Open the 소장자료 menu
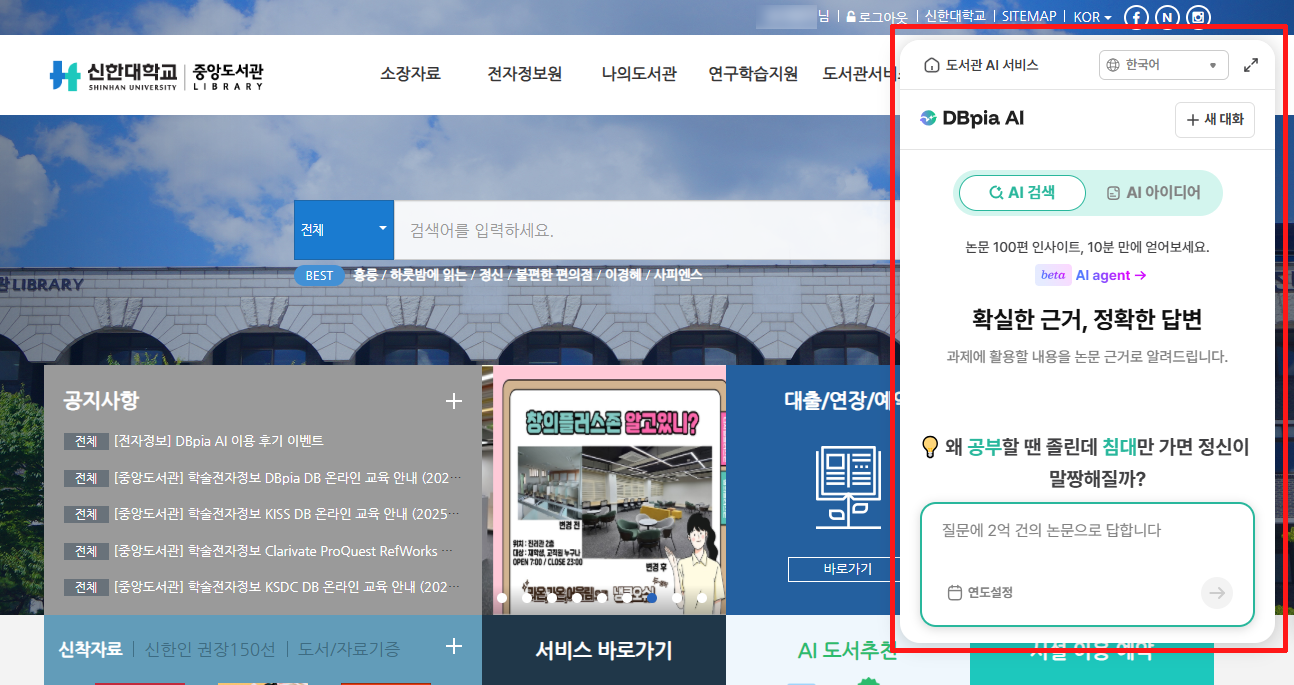This screenshot has width=1294, height=685. click(x=410, y=74)
